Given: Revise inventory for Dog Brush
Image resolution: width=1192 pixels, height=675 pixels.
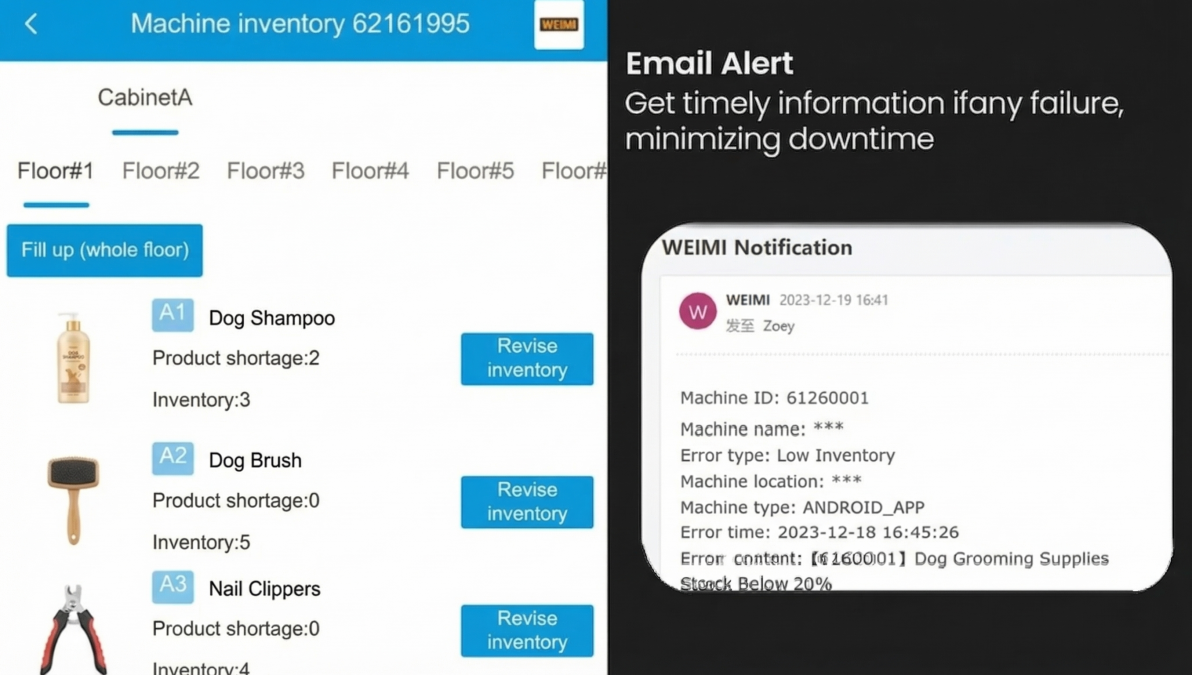Looking at the screenshot, I should click(x=527, y=502).
